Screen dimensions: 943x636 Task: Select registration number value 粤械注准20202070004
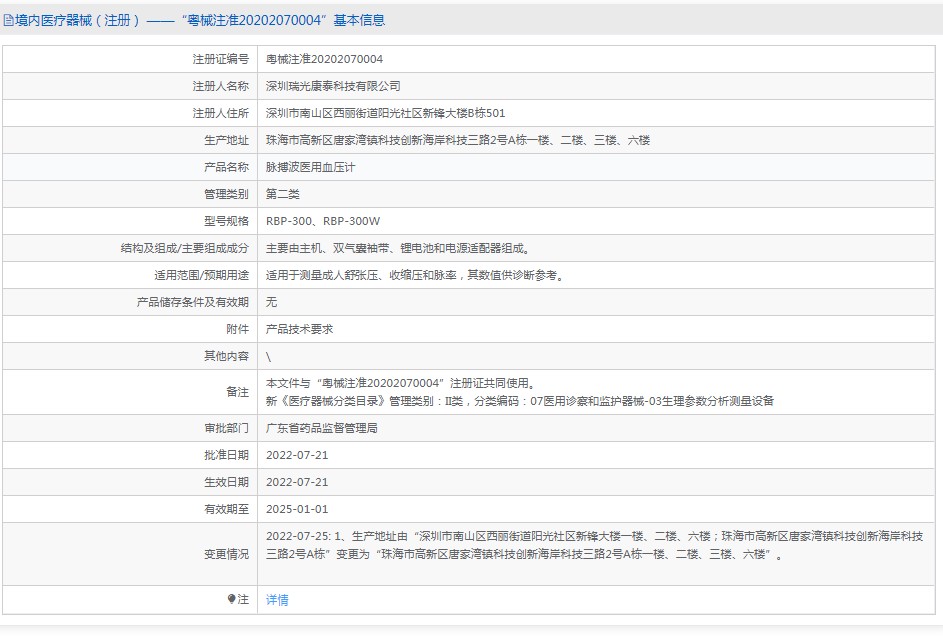pos(324,59)
